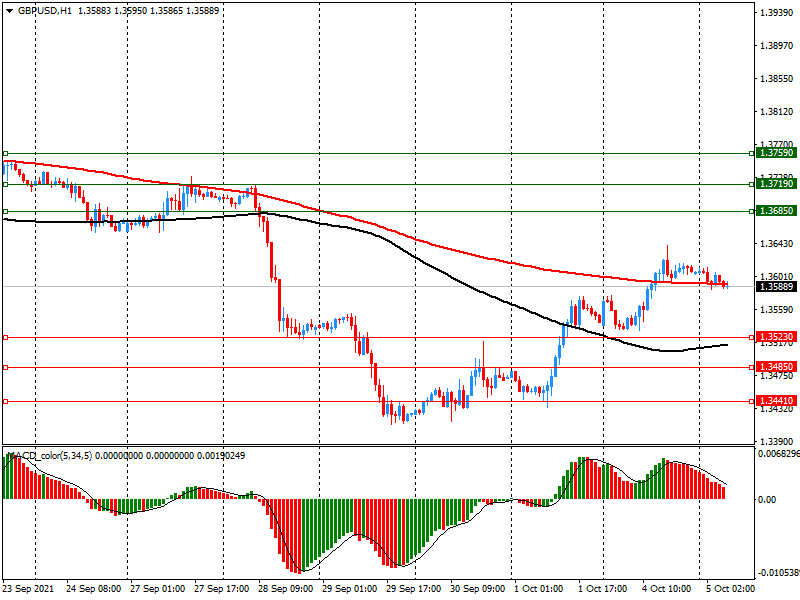
Task: Click the green 1.37590 price label
Action: [x=777, y=153]
